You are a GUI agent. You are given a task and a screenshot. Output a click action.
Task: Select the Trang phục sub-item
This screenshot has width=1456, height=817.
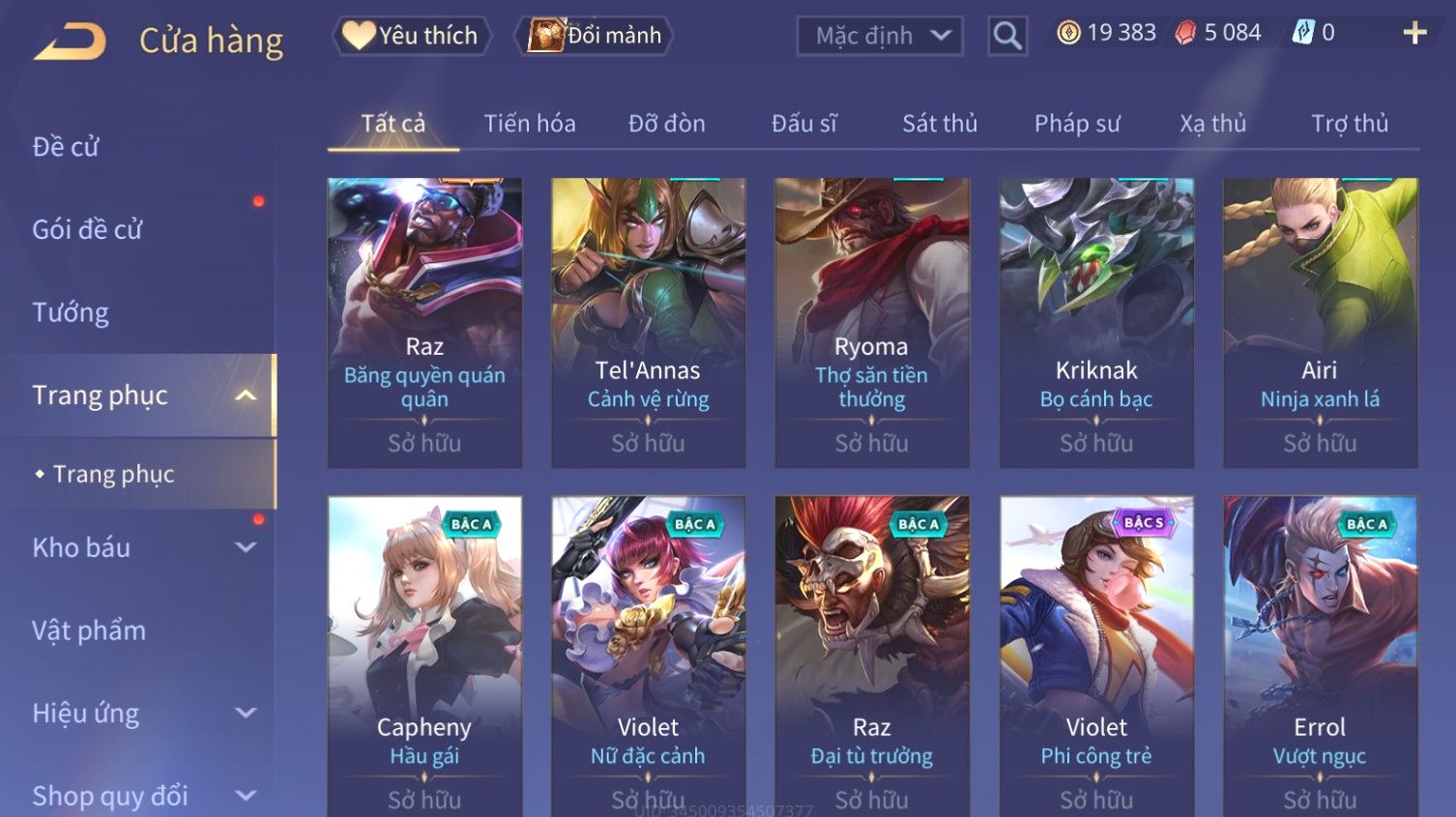coord(114,474)
